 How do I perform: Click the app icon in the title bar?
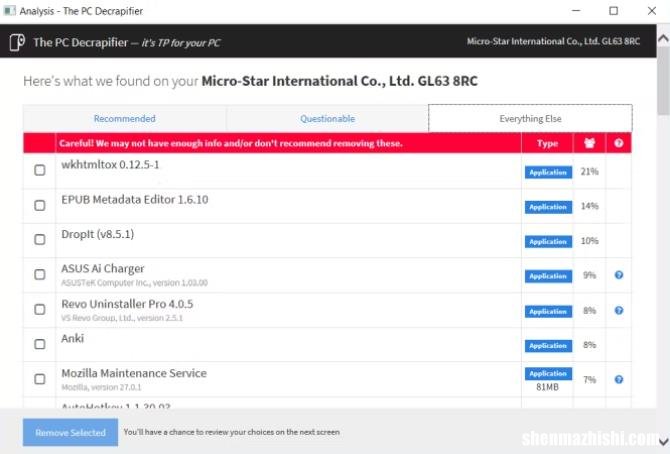click(x=9, y=11)
